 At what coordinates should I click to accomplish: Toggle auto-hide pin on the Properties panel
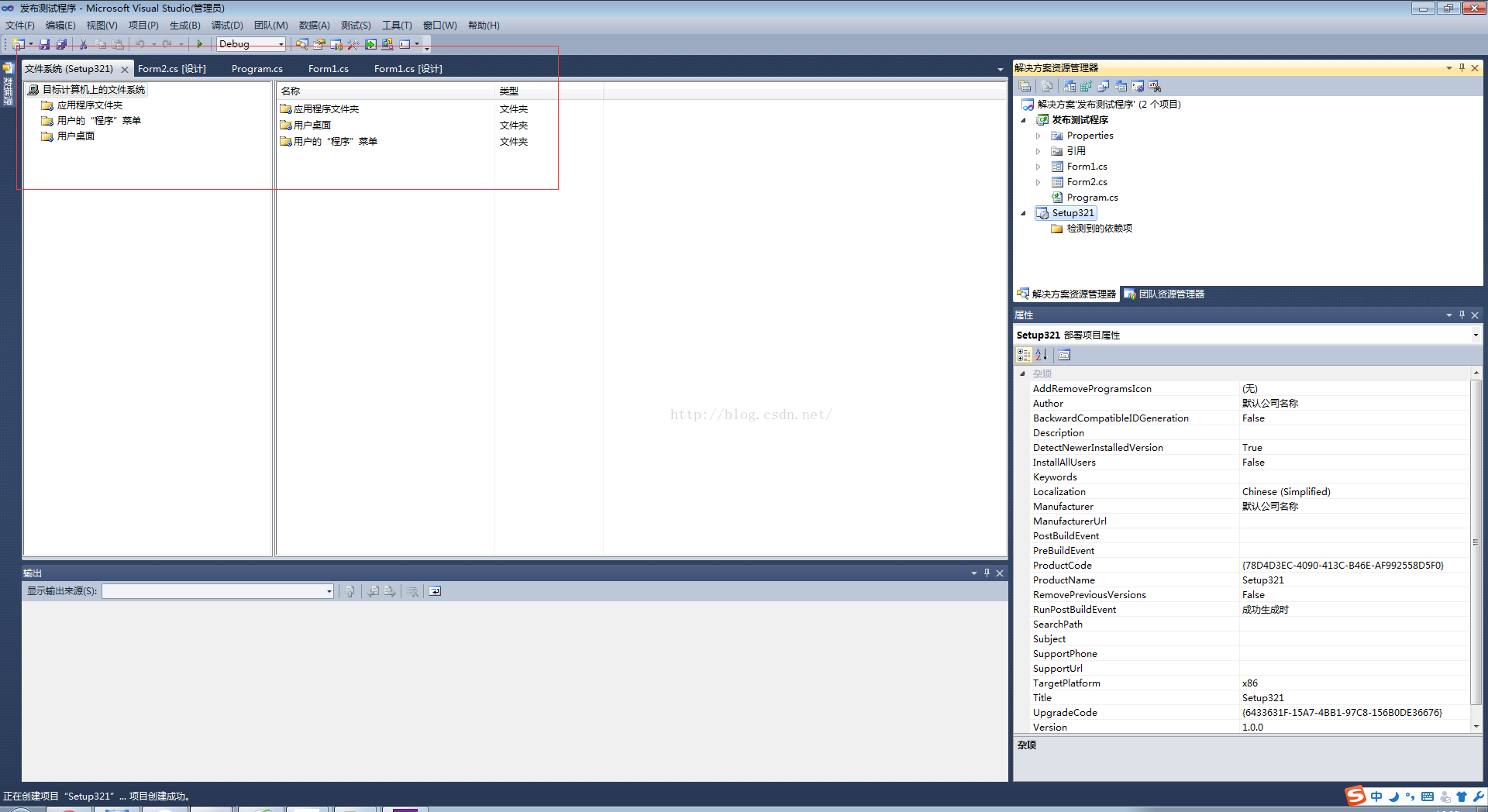pos(1462,315)
